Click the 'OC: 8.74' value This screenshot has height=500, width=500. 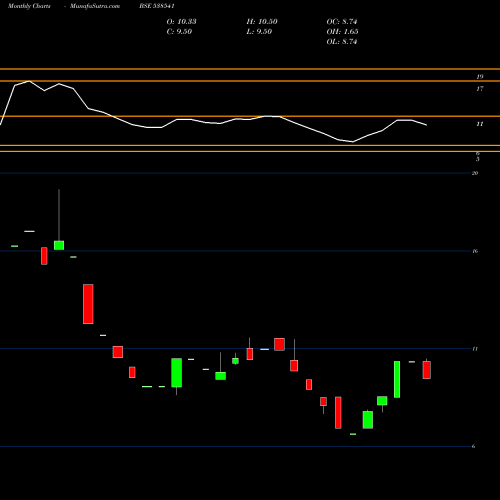[x=342, y=22]
